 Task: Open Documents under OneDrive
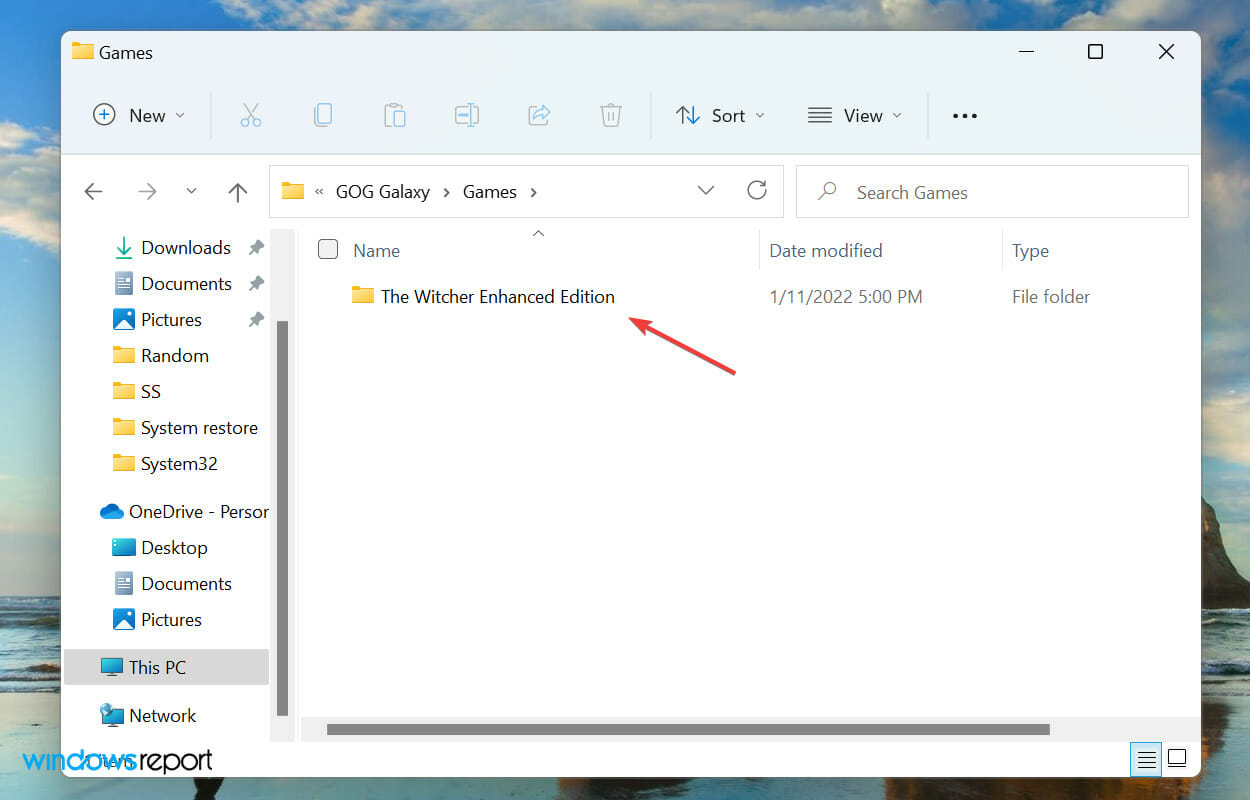(x=173, y=583)
